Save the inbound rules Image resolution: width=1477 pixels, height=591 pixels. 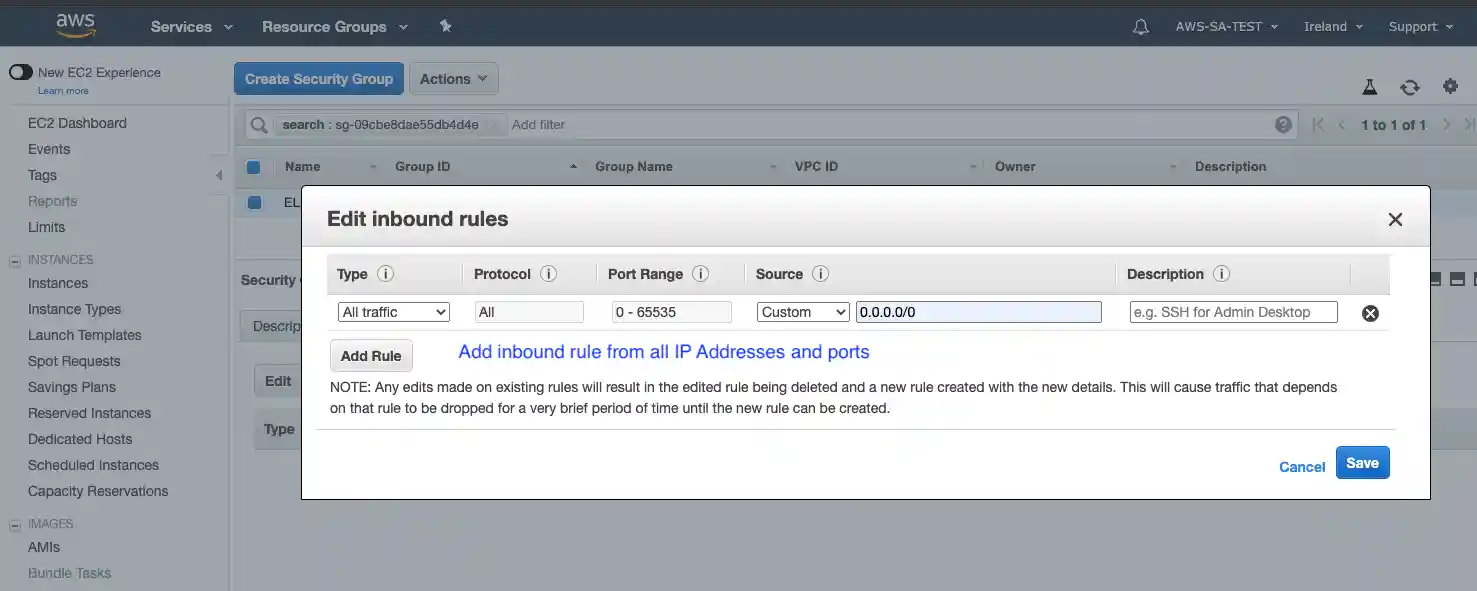pyautogui.click(x=1362, y=463)
